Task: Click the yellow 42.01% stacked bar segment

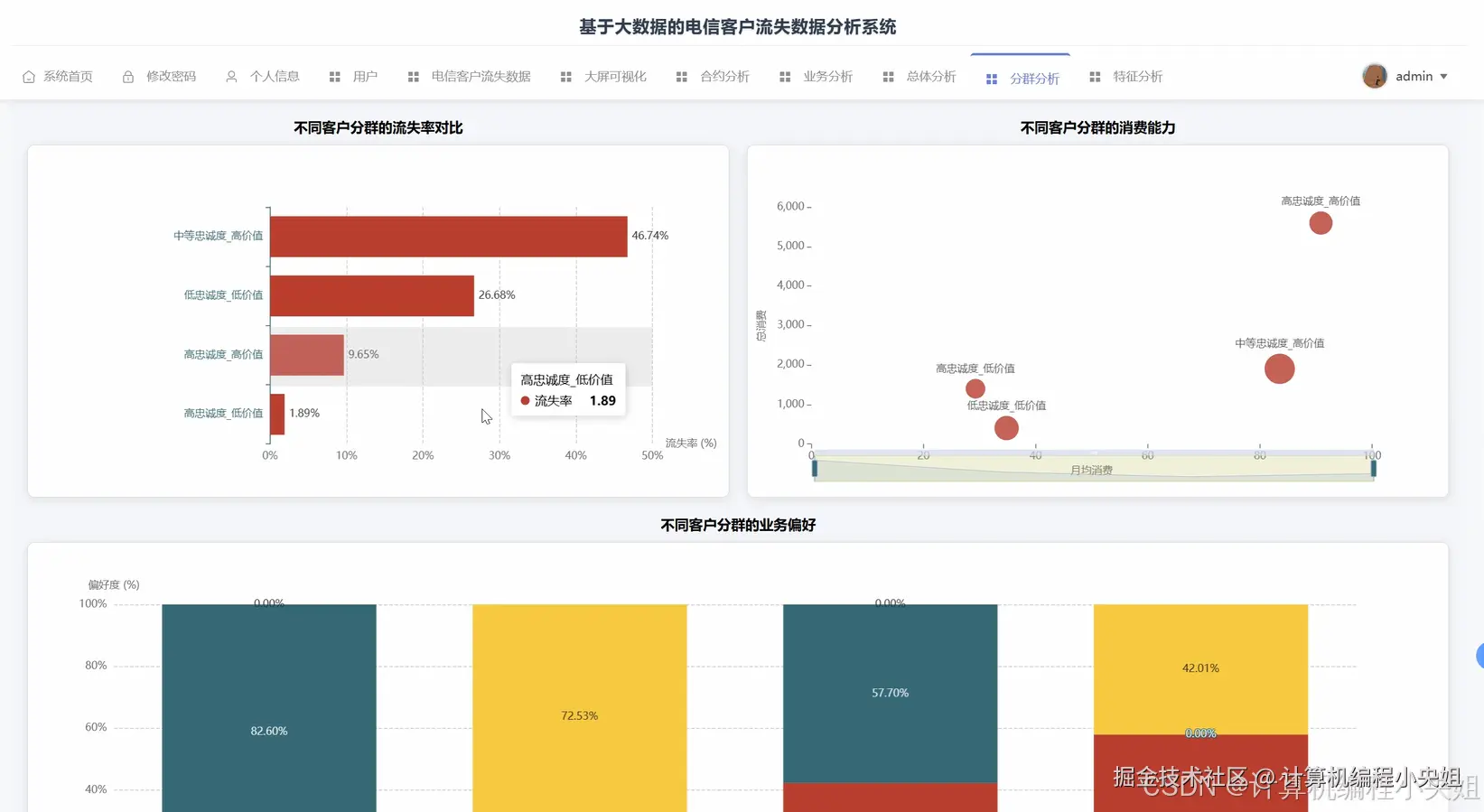Action: coord(1200,669)
